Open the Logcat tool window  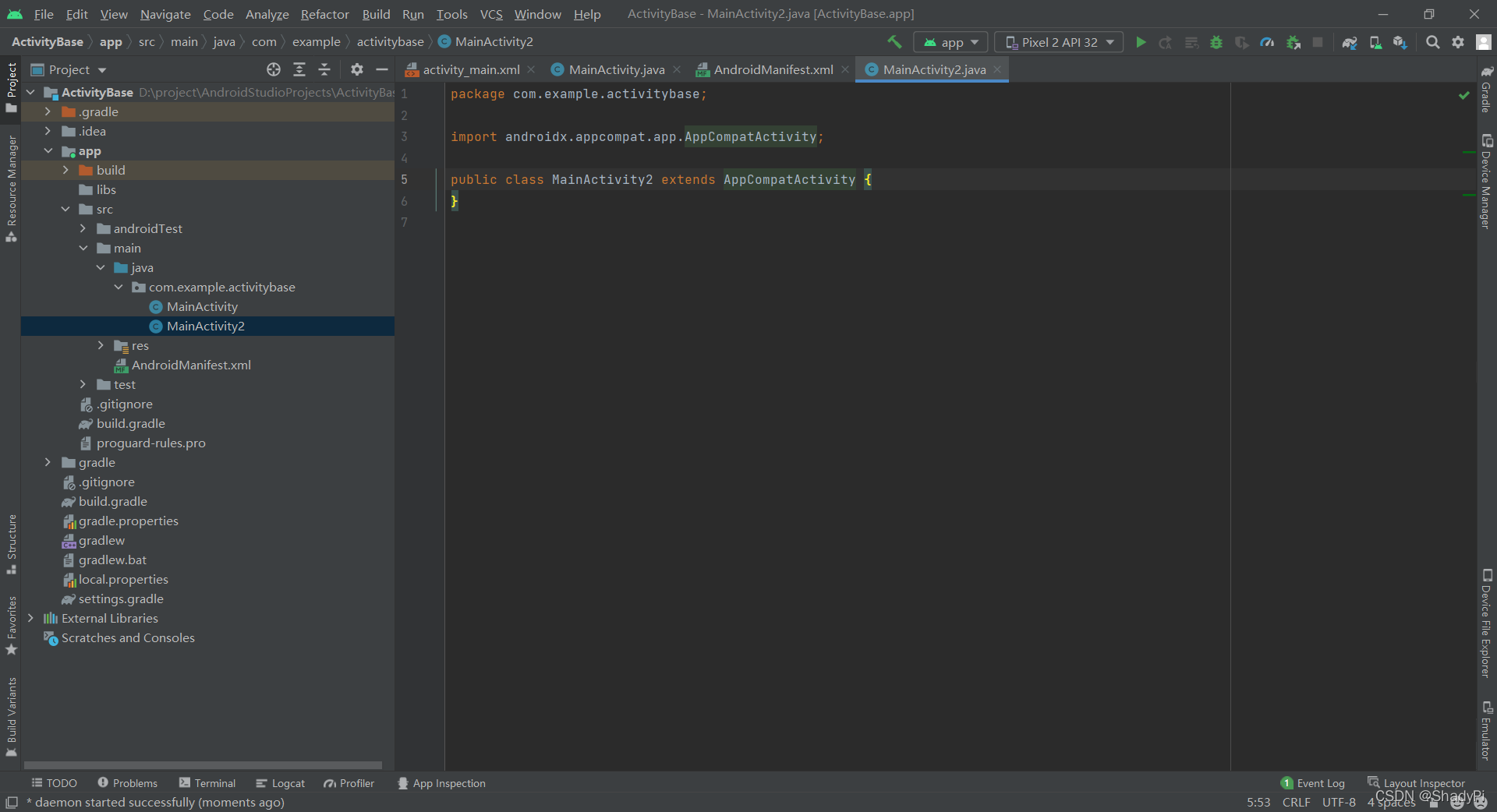point(281,783)
